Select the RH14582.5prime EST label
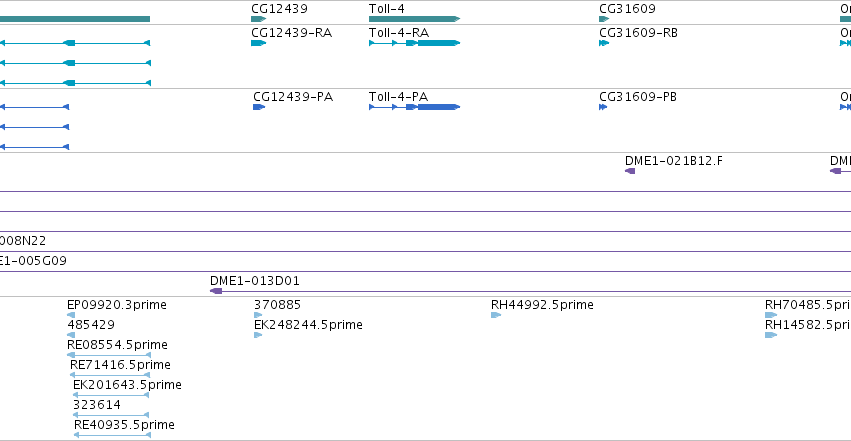The image size is (851, 441). coord(808,324)
